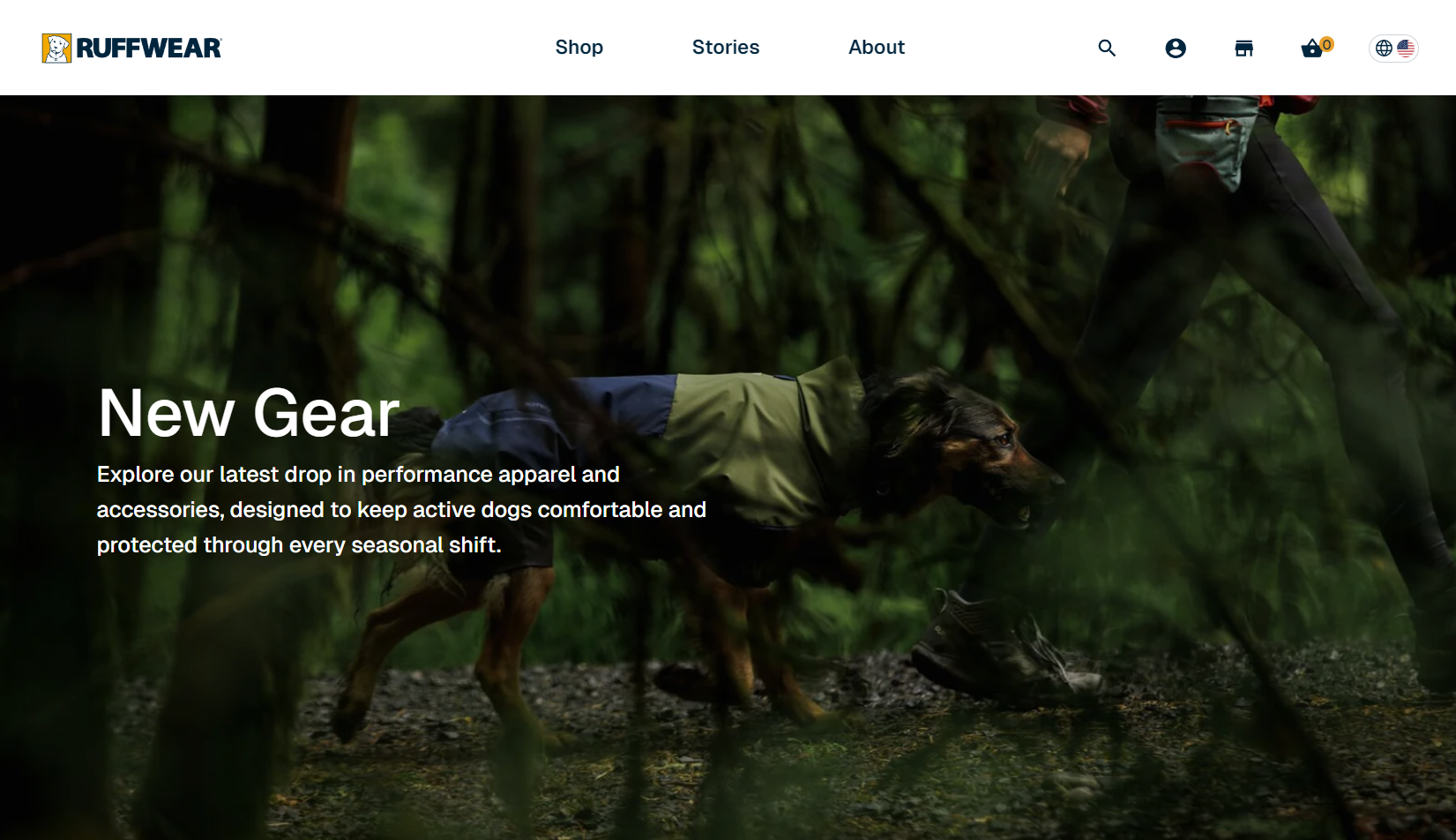Click the globe icon in region selector

pyautogui.click(x=1384, y=48)
